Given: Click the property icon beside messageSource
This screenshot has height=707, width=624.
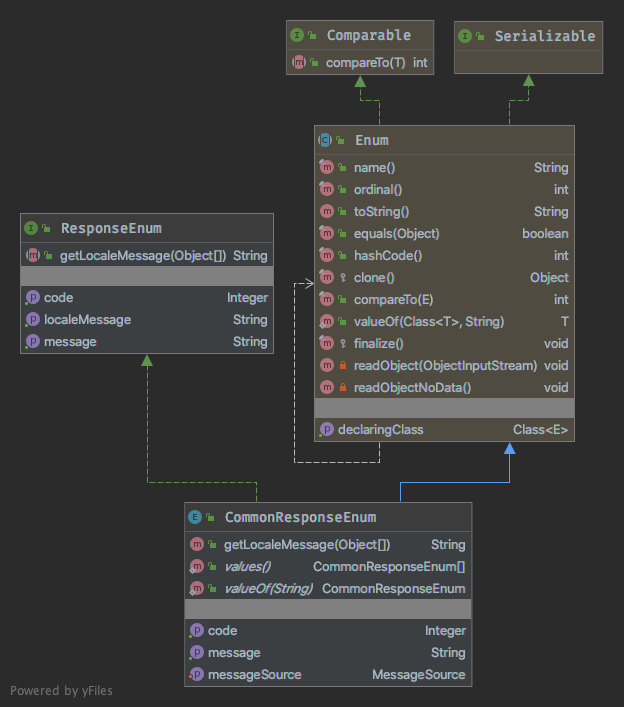Looking at the screenshot, I should coord(196,674).
